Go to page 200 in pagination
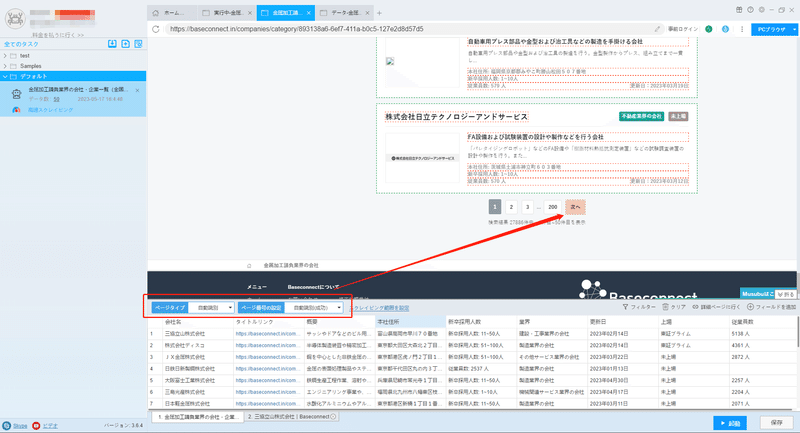The width and height of the screenshot is (800, 433). pyautogui.click(x=553, y=207)
